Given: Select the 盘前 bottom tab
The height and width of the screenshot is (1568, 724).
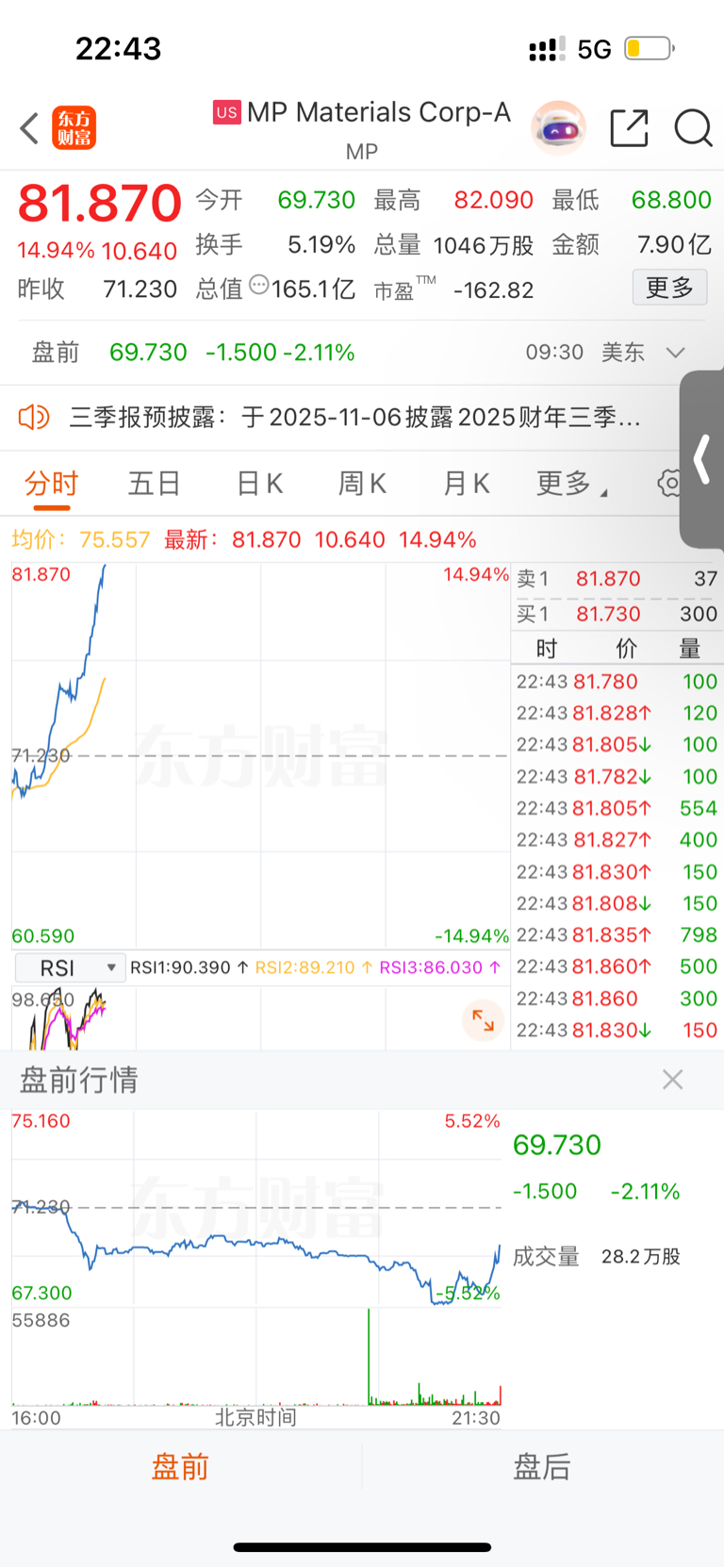Looking at the screenshot, I should 181,1467.
